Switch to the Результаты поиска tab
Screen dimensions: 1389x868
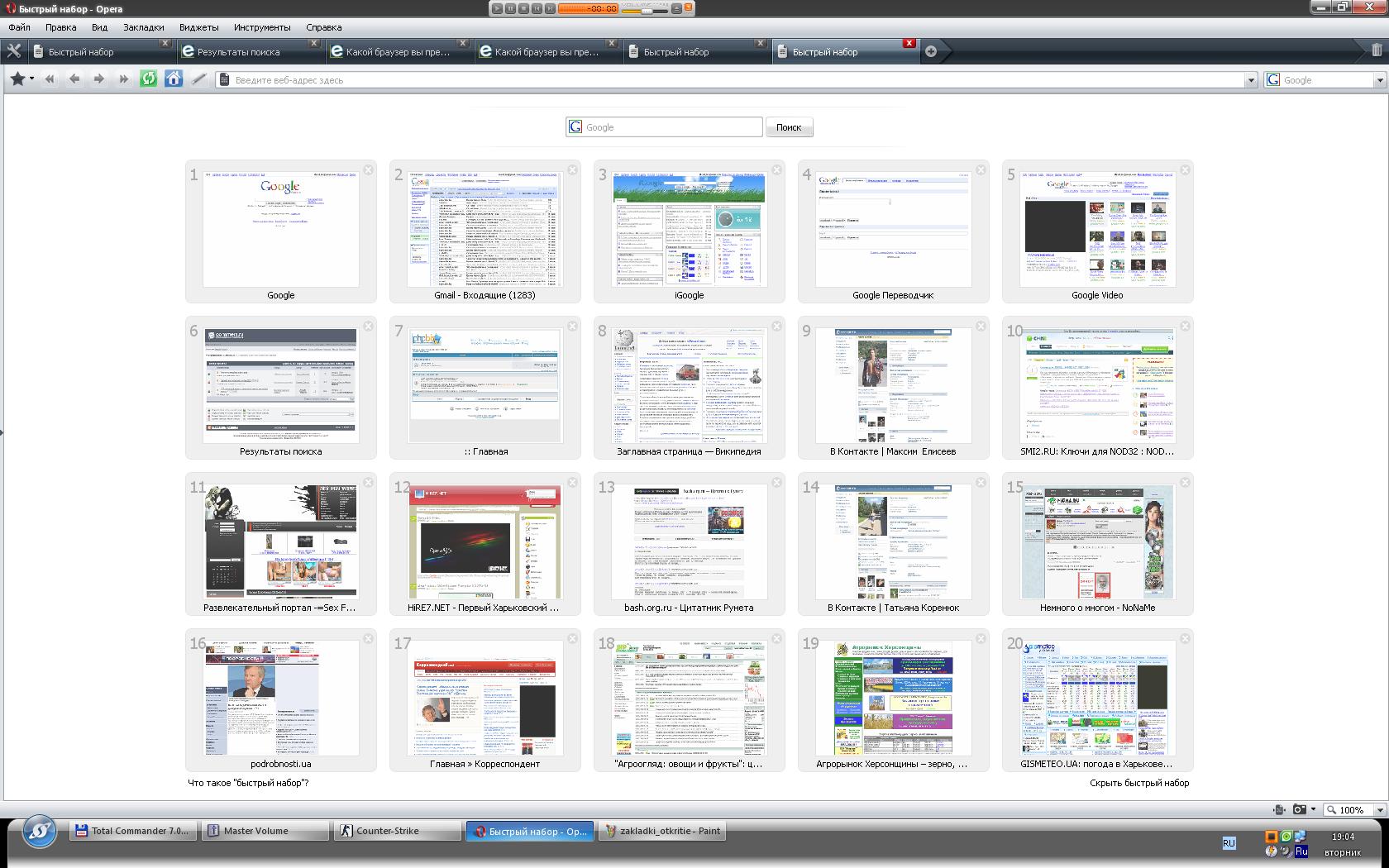249,51
